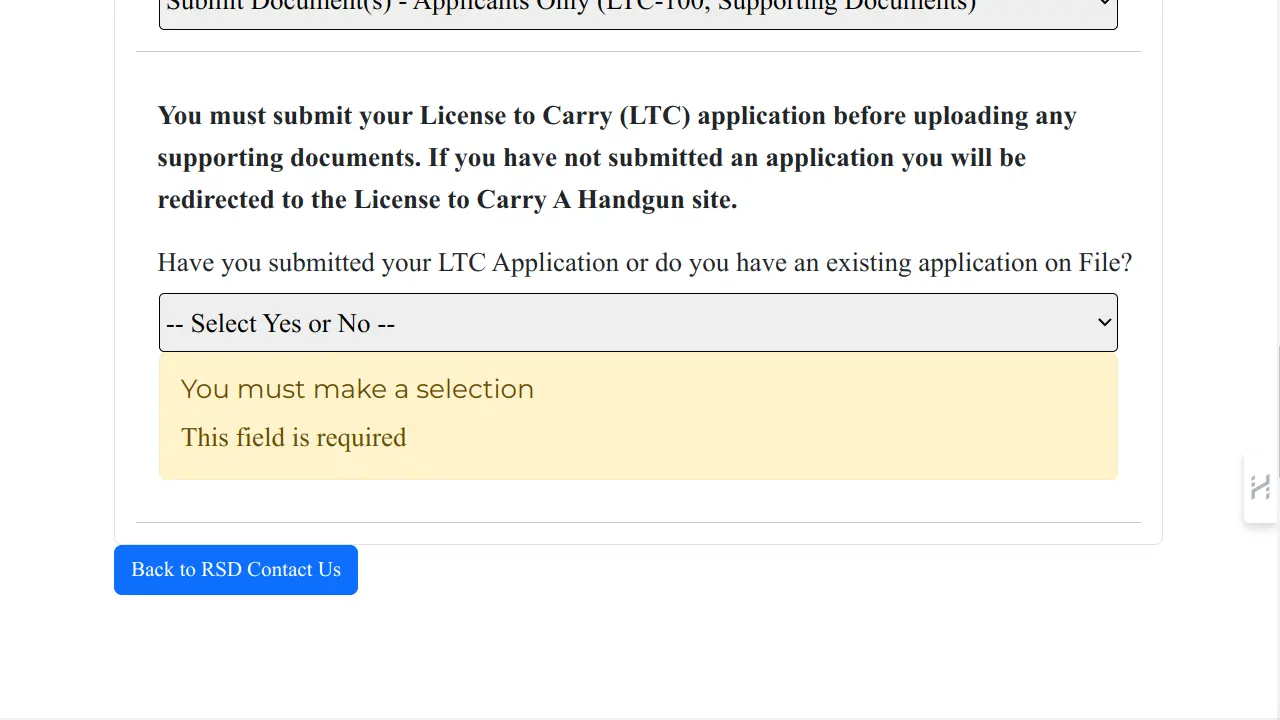Click the 'This field is required' text
This screenshot has width=1280, height=720.
293,437
